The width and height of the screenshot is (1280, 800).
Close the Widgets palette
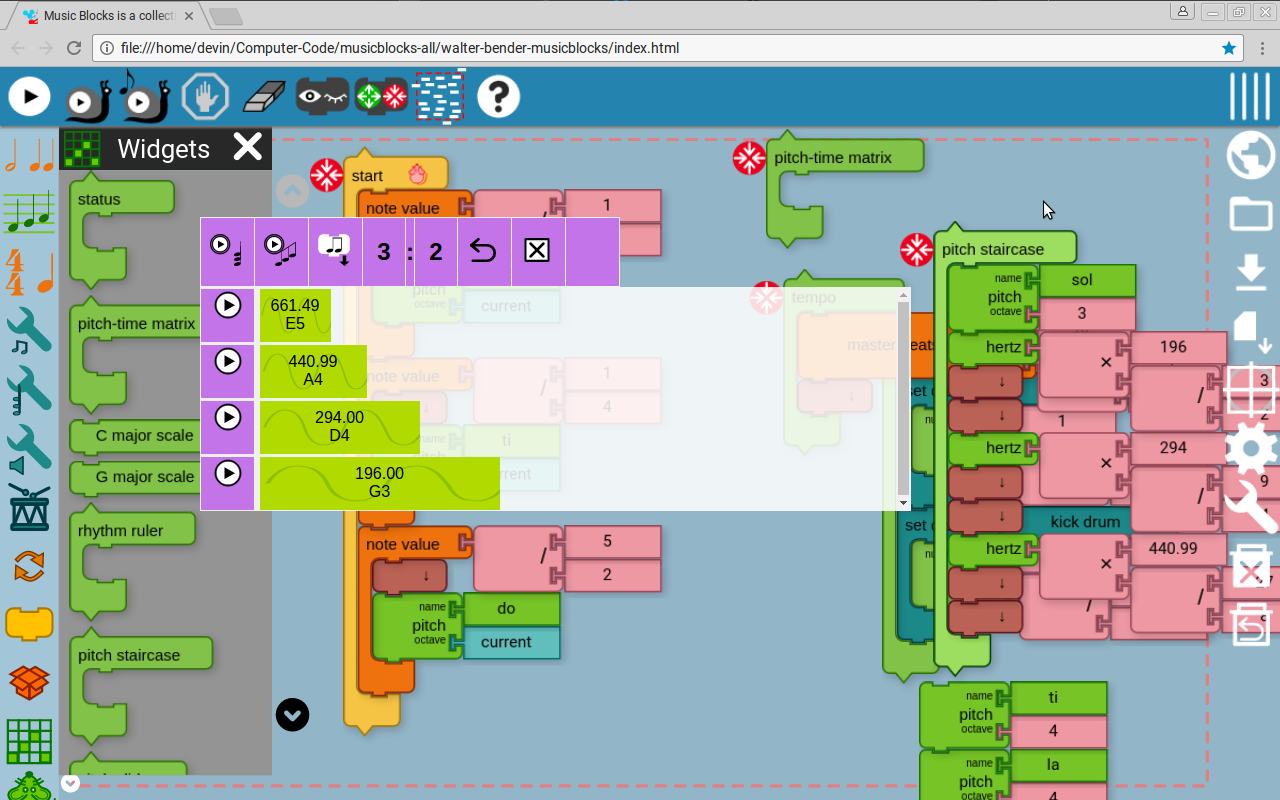click(x=247, y=148)
